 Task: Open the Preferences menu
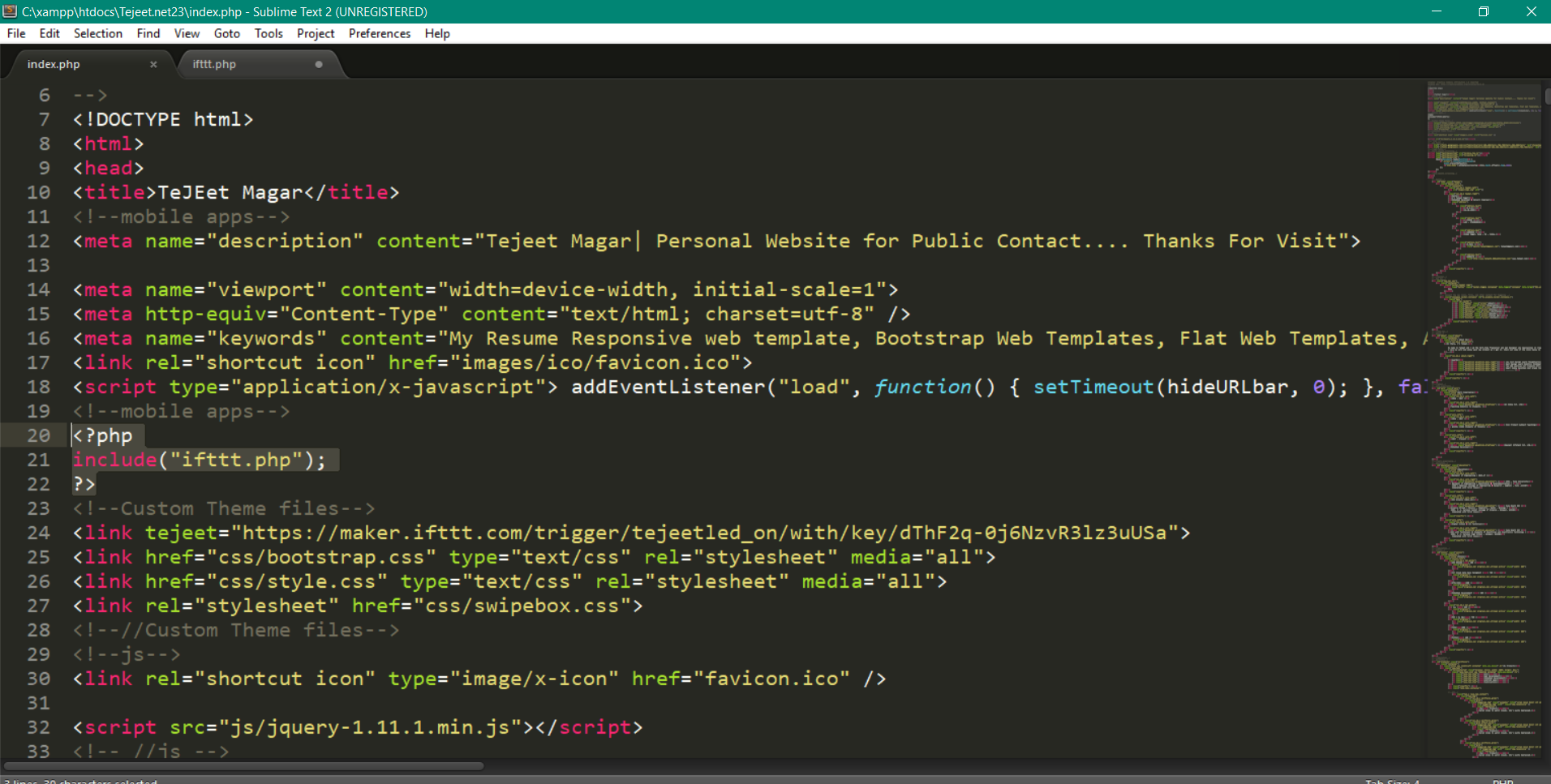coord(380,33)
